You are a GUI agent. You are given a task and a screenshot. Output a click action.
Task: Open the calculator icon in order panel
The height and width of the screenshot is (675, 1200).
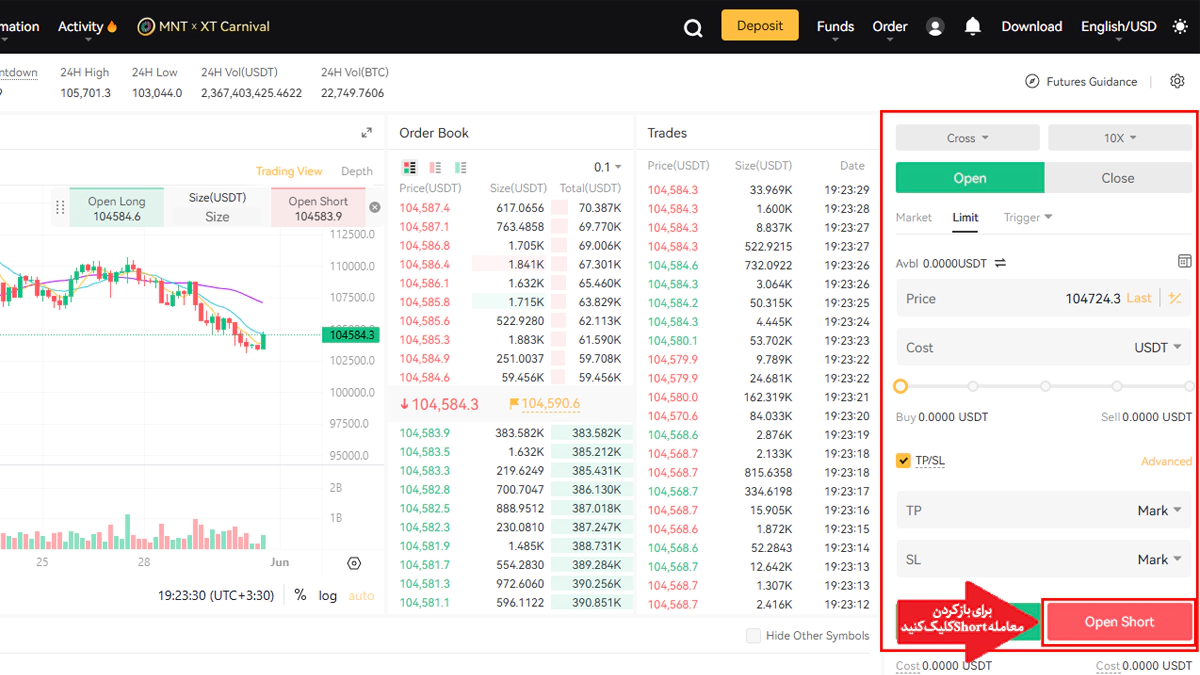(1185, 261)
